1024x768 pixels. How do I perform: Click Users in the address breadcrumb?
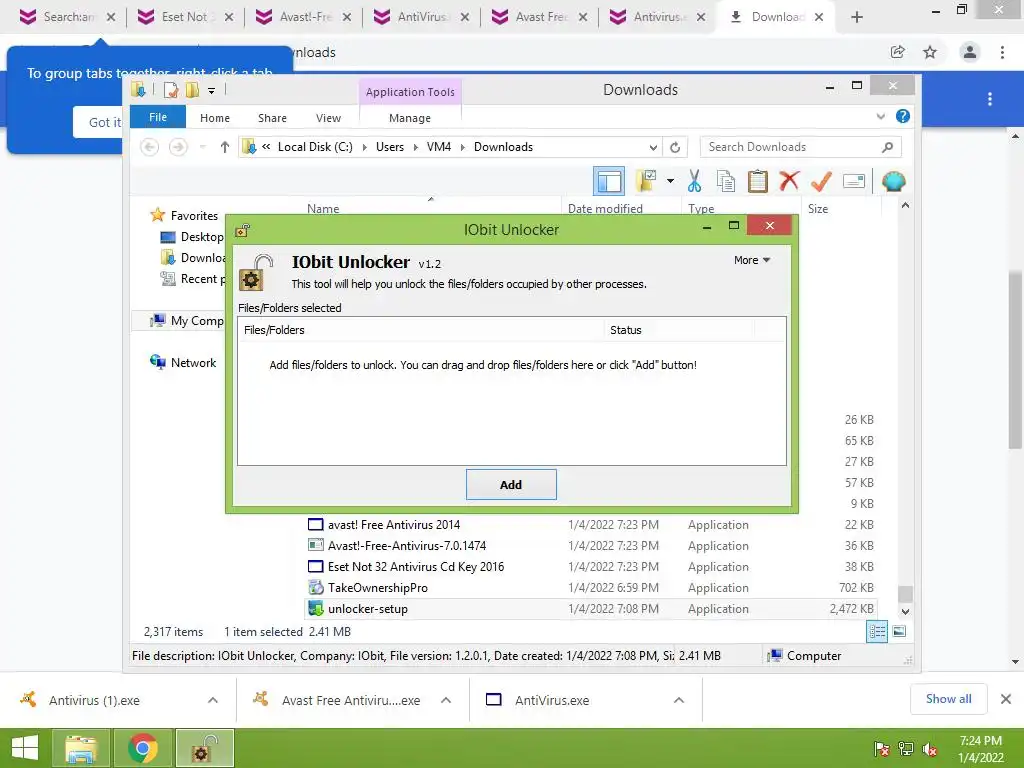(390, 147)
